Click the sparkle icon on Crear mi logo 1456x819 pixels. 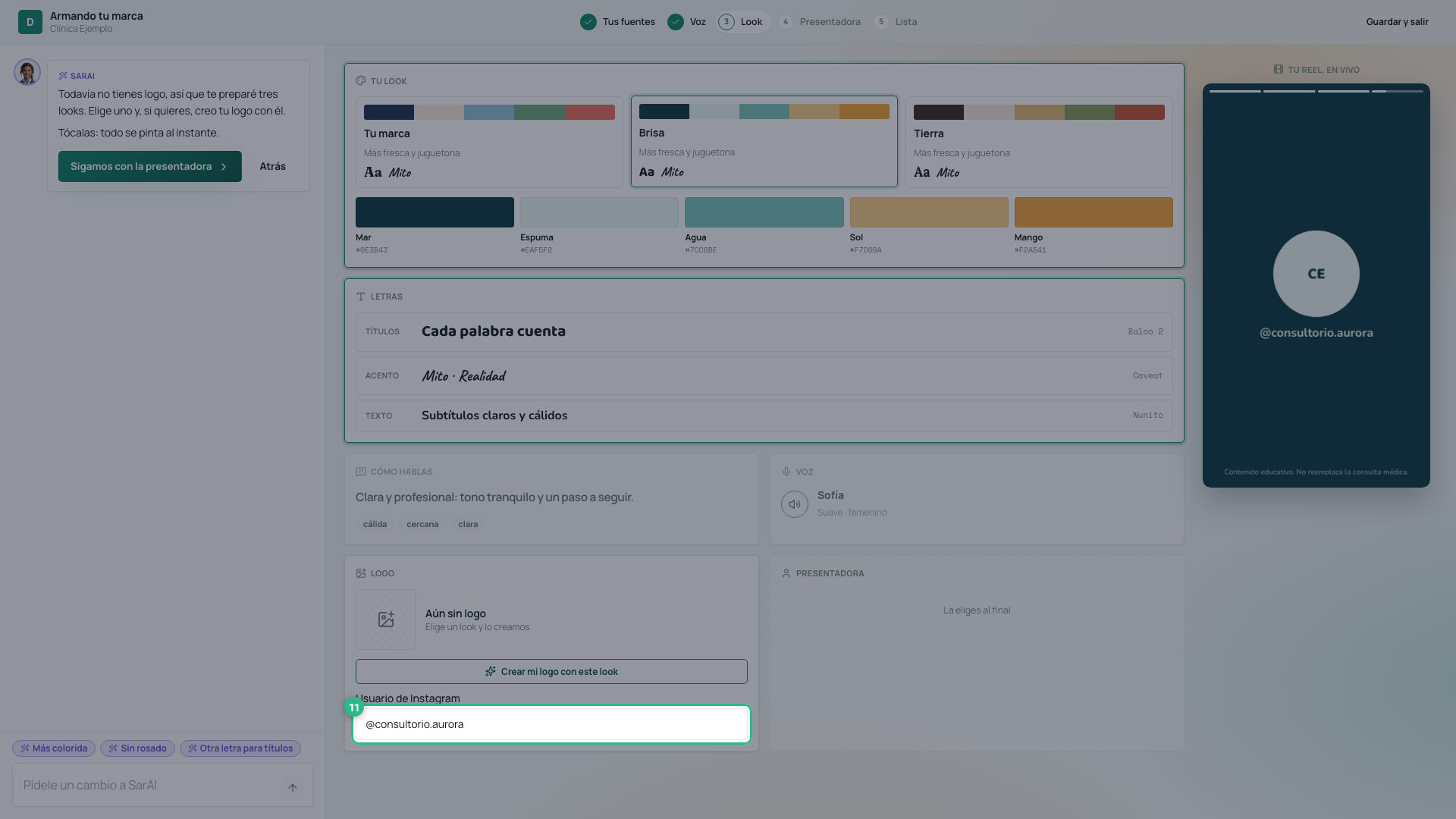coord(491,672)
